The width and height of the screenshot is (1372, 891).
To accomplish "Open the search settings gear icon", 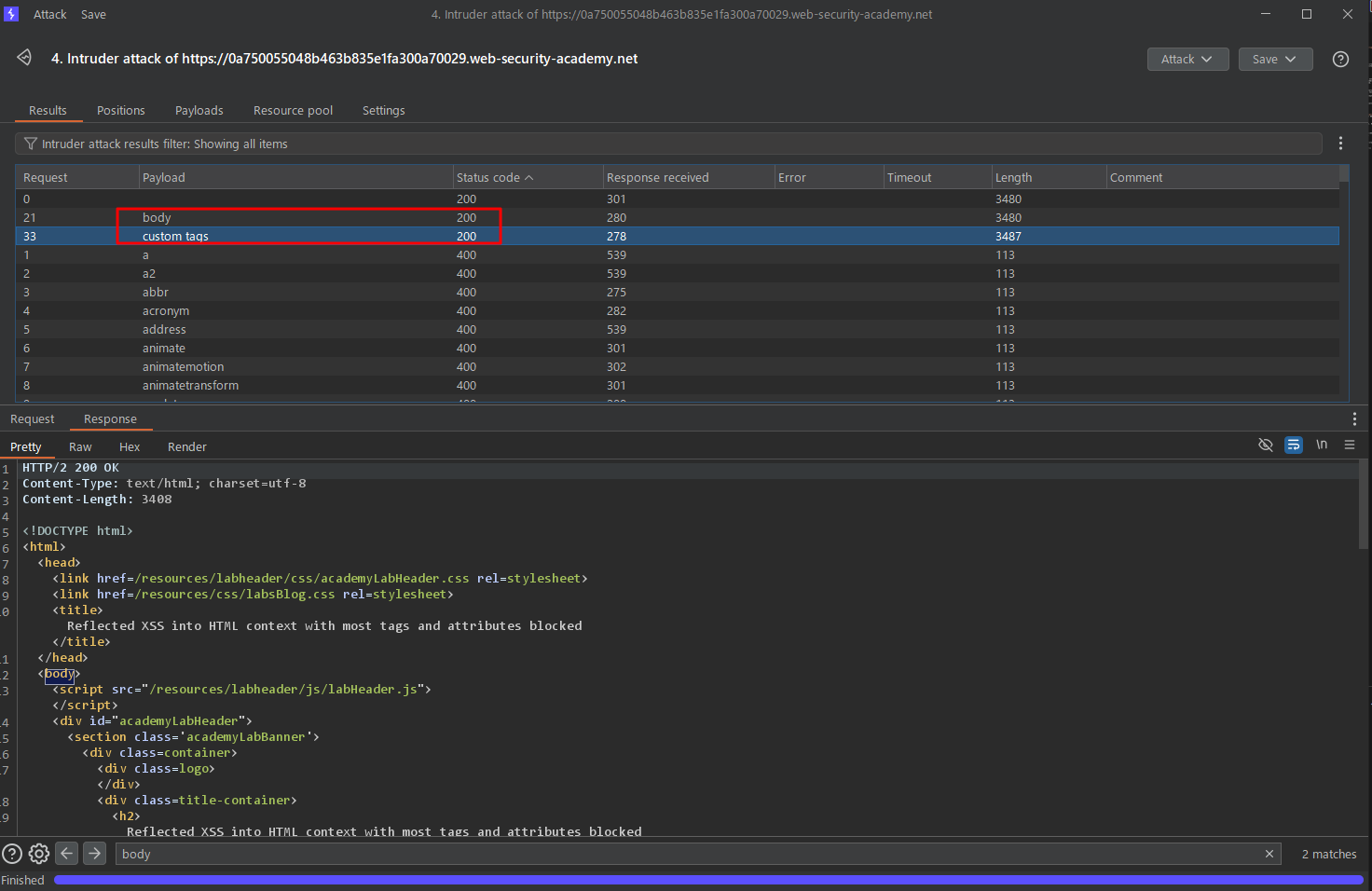I will 39,854.
